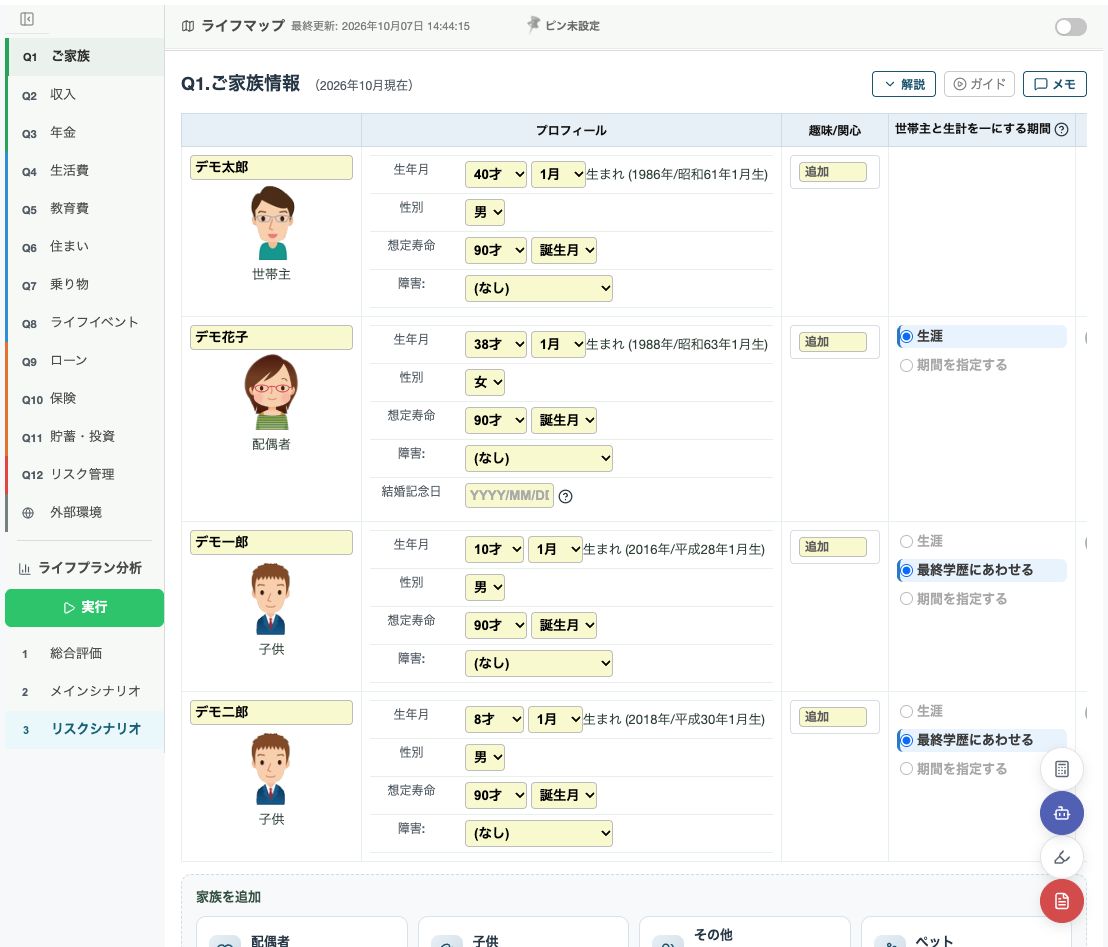Open デモ一郎 birth month 1月 dropdown
1108x947 pixels.
tap(555, 550)
